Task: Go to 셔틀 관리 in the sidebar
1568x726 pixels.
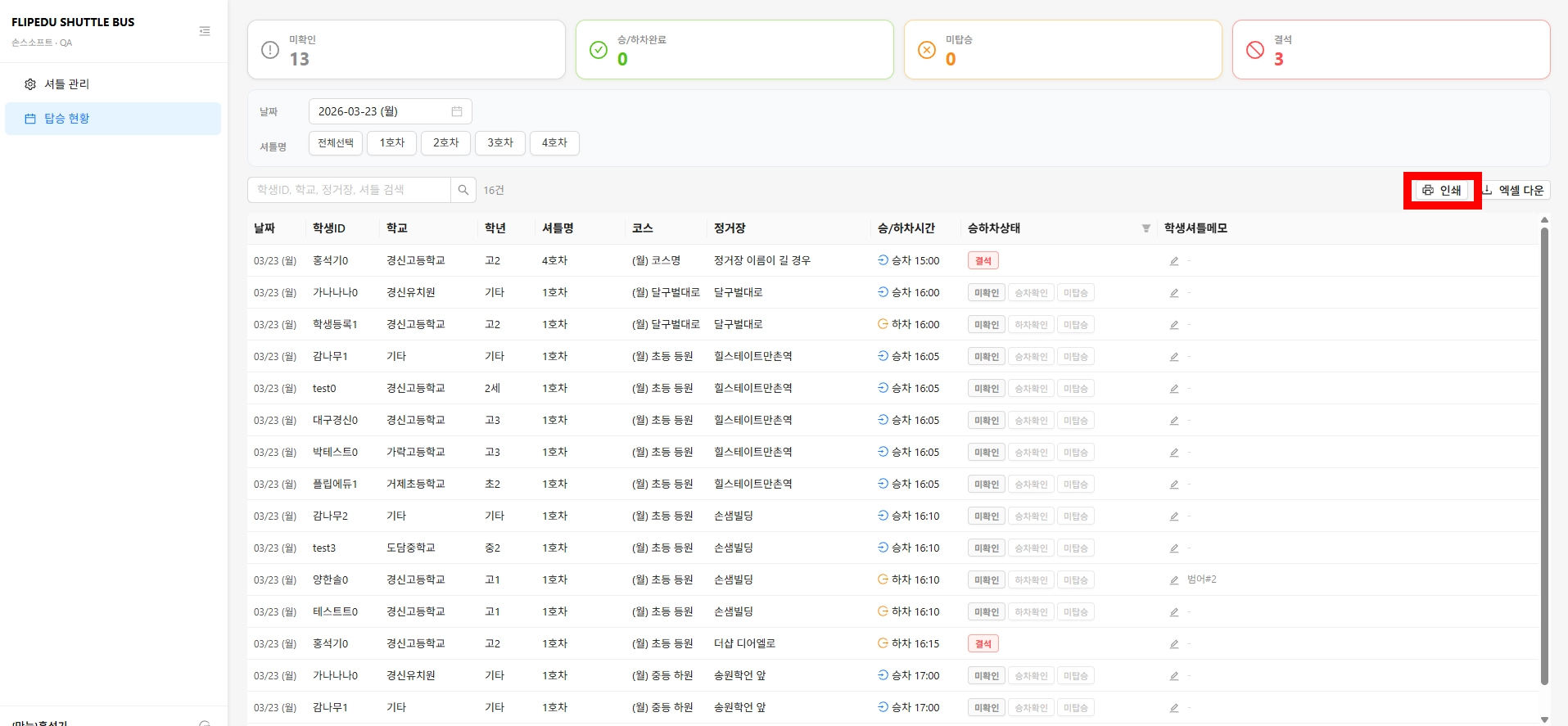Action: coord(113,84)
